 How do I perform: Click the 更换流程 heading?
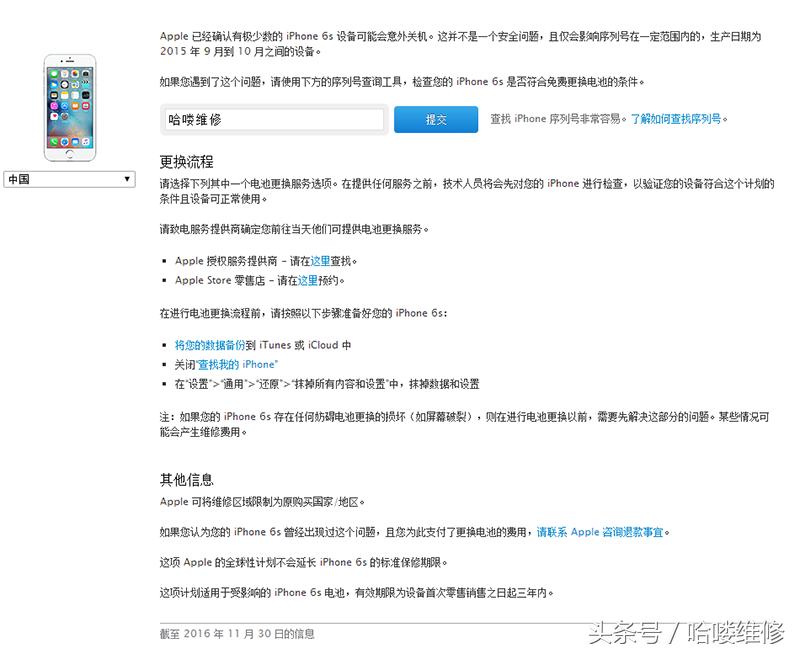tap(186, 162)
